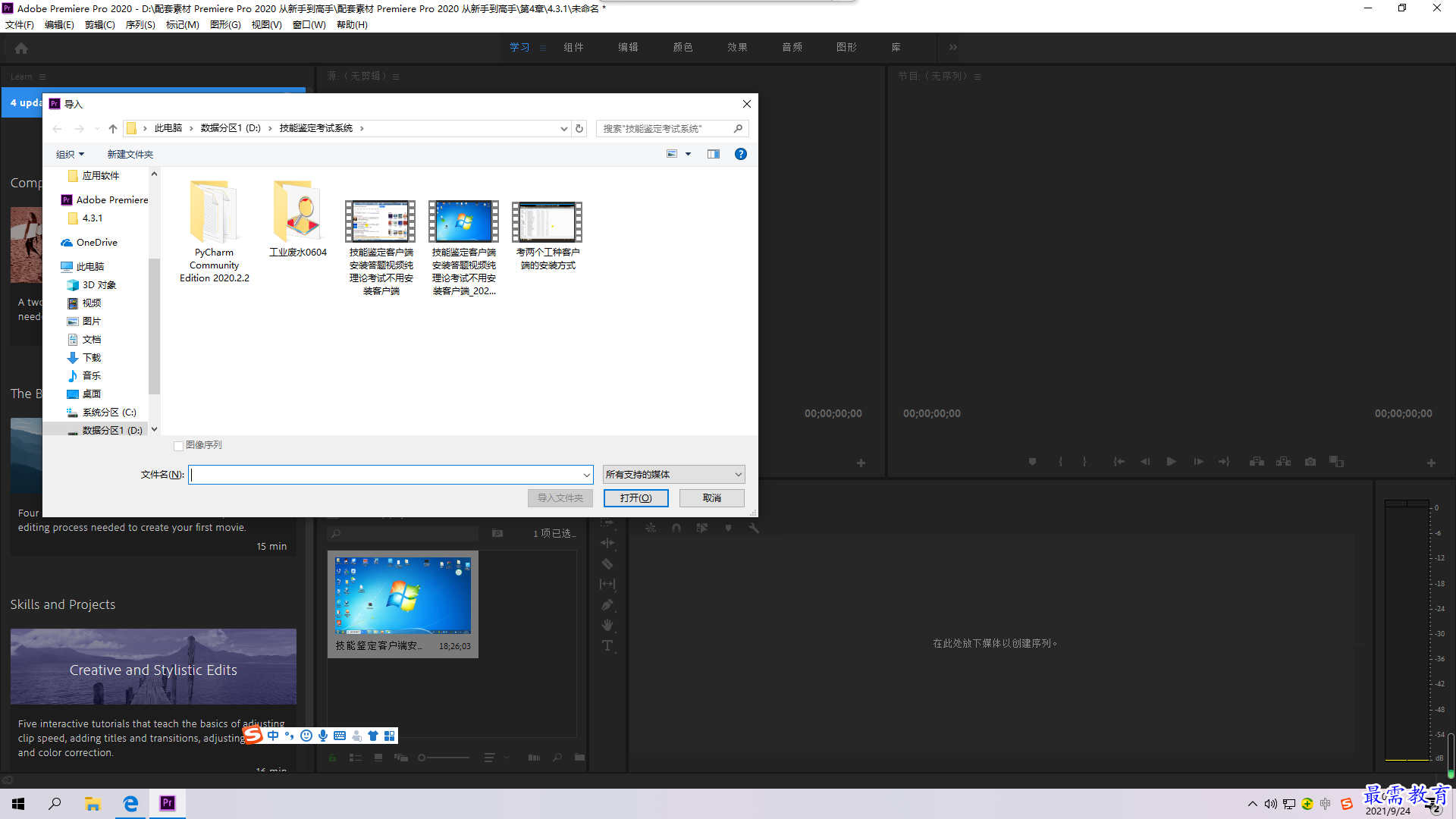
Task: Click Add Marker in Program monitor
Action: (1032, 461)
